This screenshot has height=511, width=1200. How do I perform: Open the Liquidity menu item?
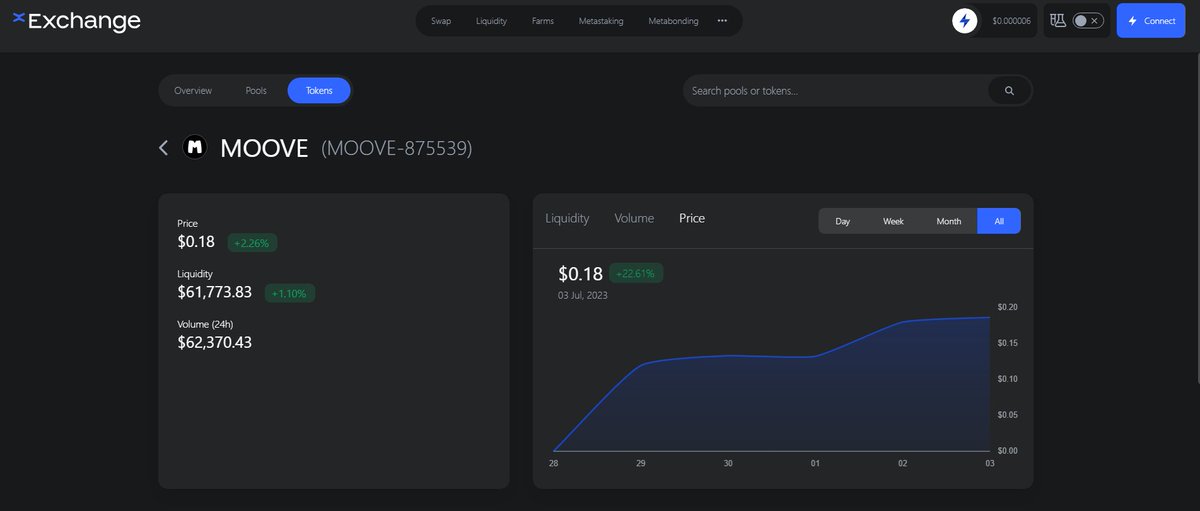tap(491, 21)
